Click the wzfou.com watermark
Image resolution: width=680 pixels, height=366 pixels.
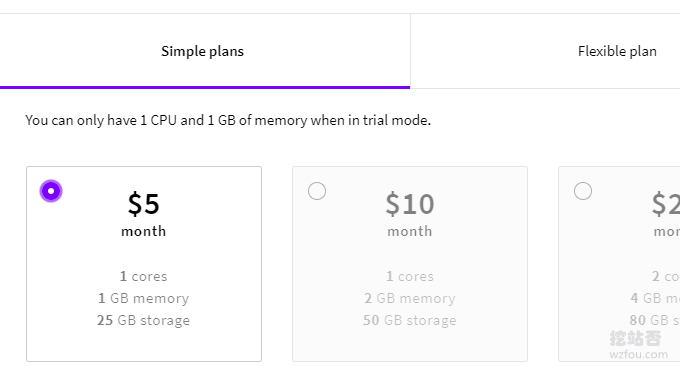click(638, 354)
